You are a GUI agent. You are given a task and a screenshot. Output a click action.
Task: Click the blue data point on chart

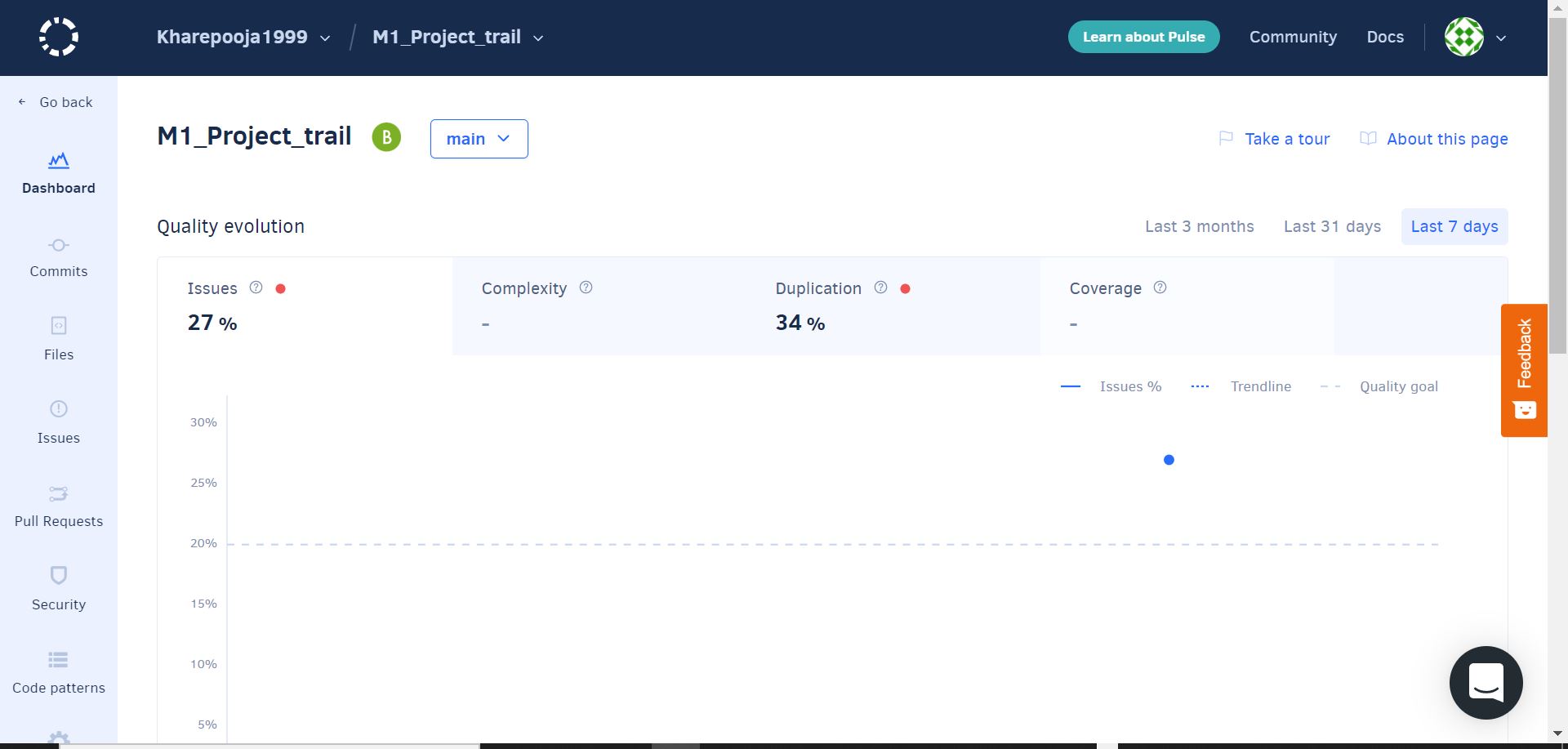click(x=1169, y=460)
